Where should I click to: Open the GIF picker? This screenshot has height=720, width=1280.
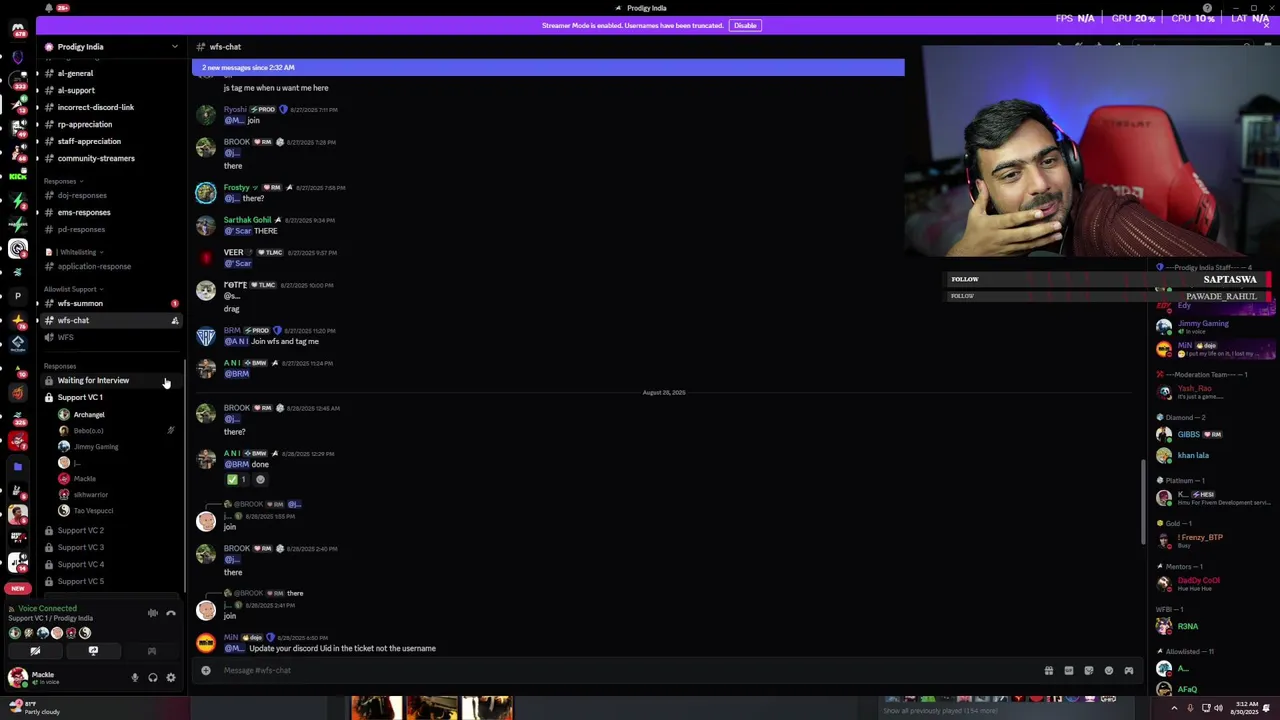[1069, 670]
